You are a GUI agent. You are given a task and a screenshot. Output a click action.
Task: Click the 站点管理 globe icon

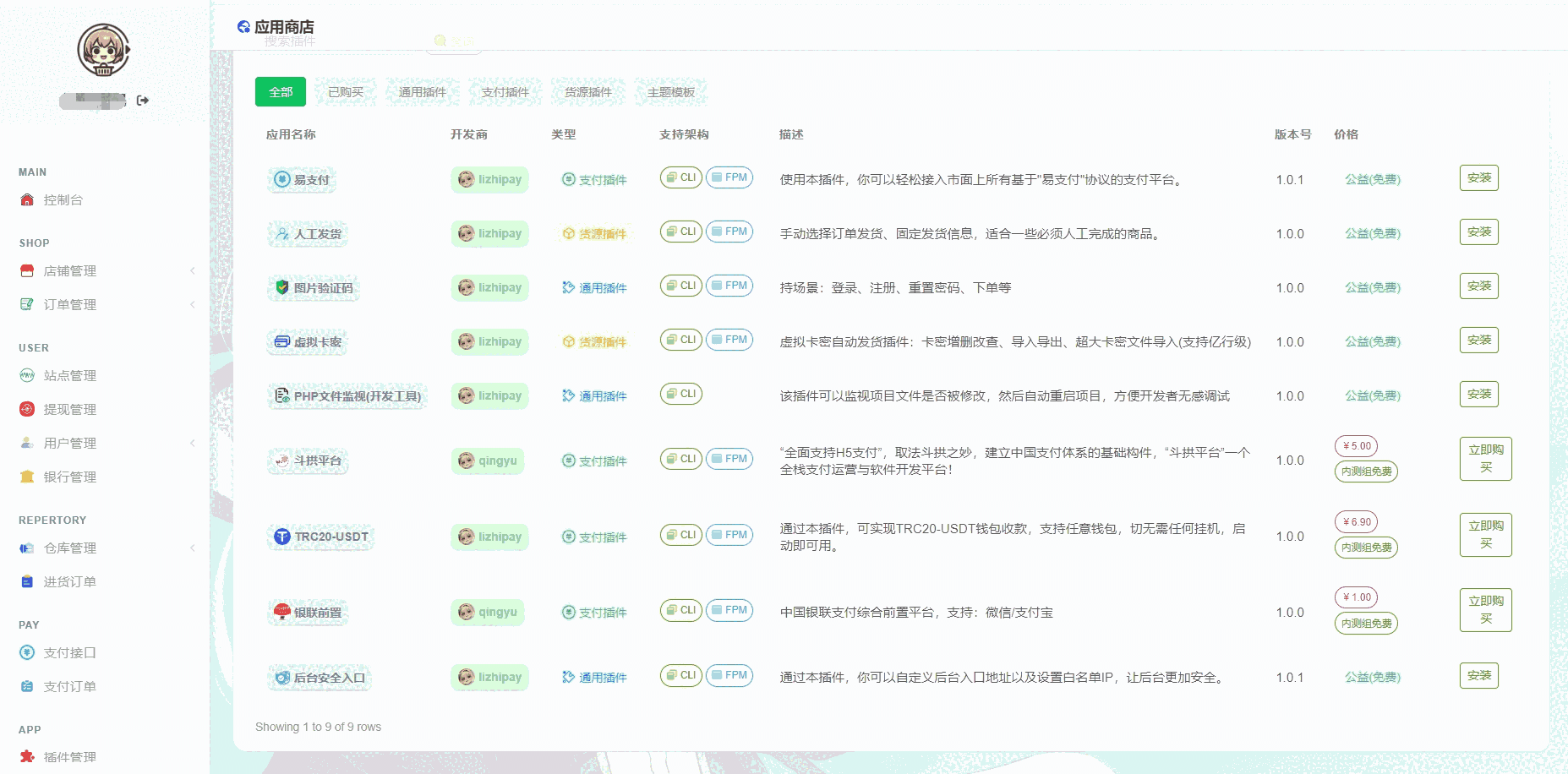pyautogui.click(x=27, y=376)
